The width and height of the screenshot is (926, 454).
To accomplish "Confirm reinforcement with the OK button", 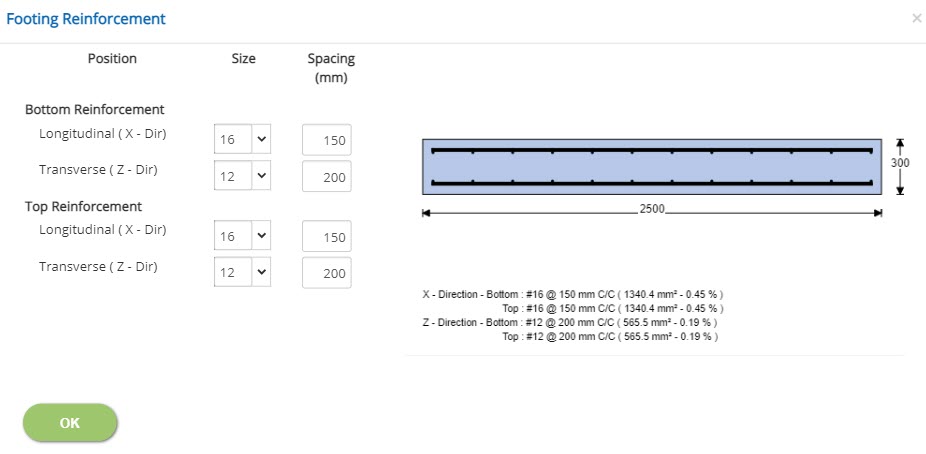I will [x=70, y=423].
